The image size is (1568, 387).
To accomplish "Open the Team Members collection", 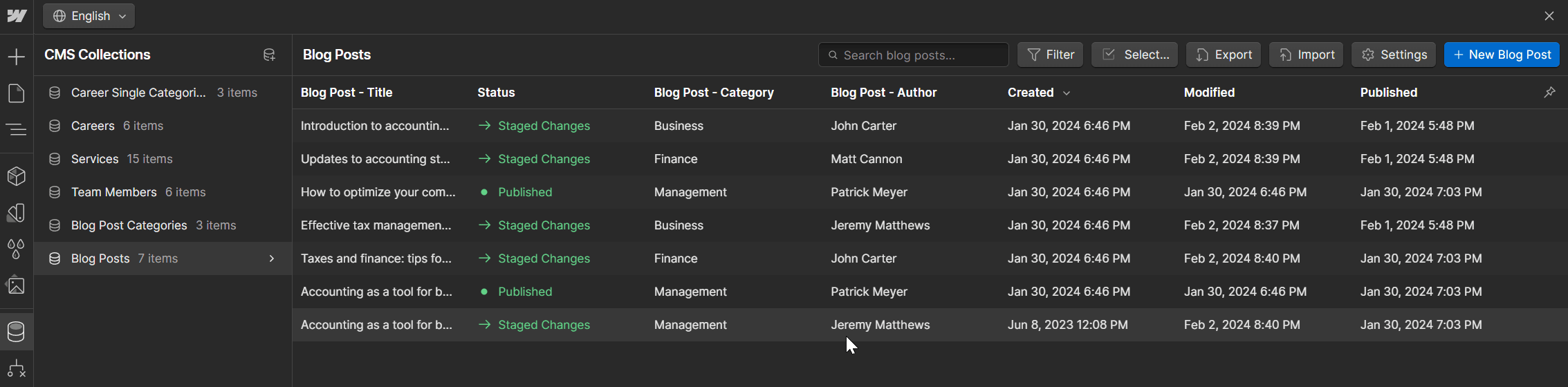I will (114, 192).
